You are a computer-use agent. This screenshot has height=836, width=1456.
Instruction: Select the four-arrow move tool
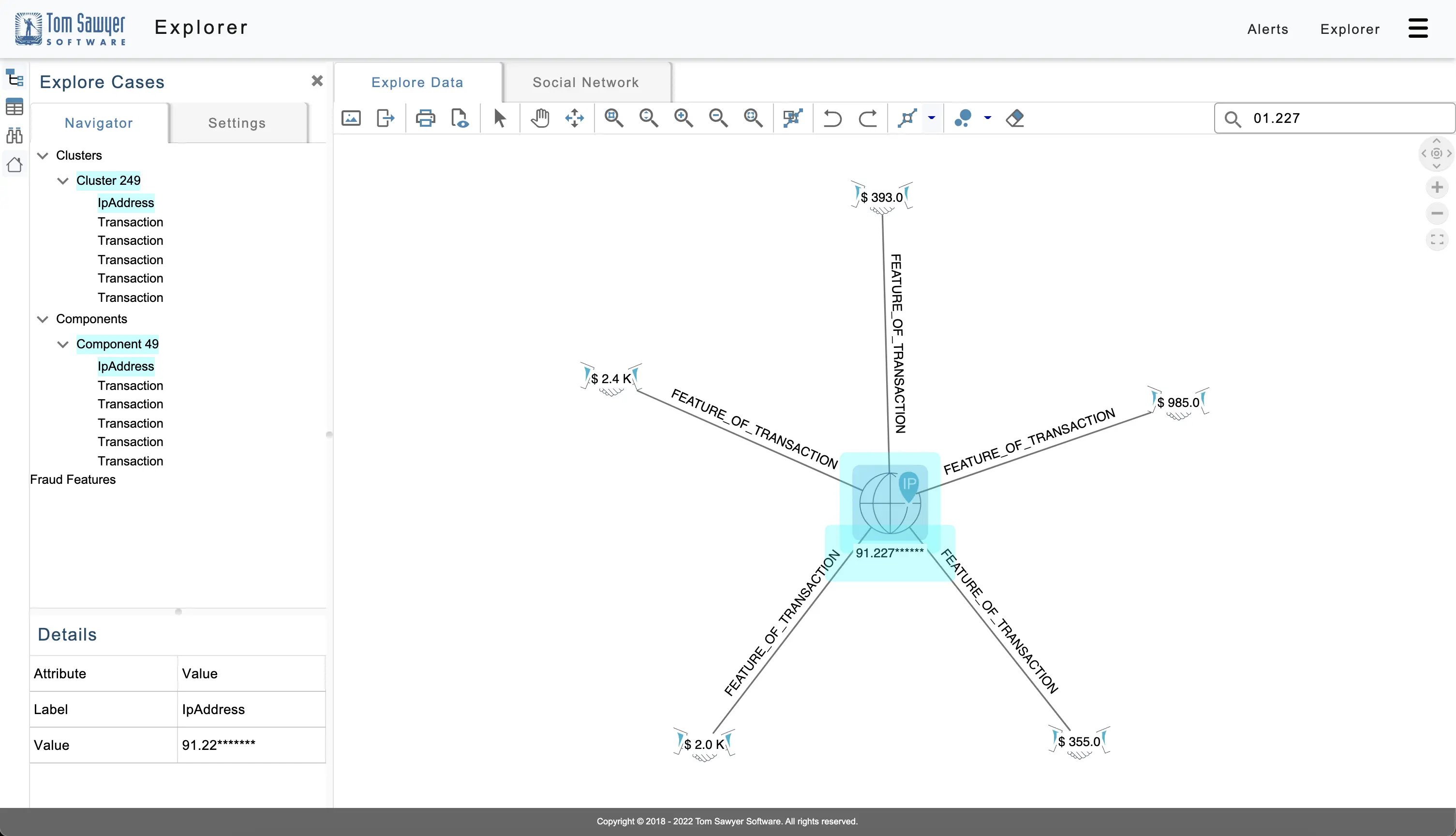click(x=575, y=118)
